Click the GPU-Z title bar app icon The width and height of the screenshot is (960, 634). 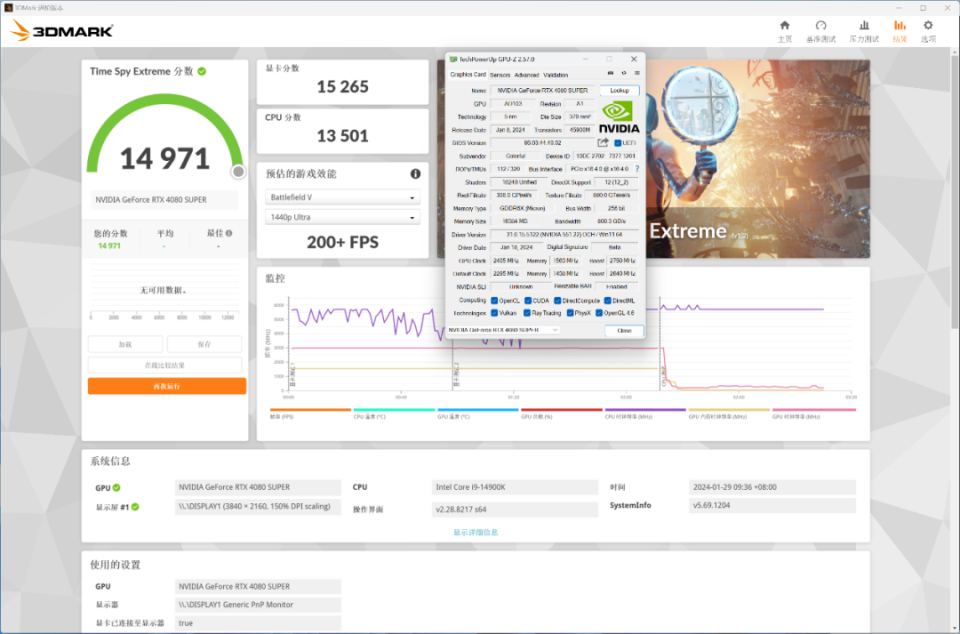click(453, 59)
